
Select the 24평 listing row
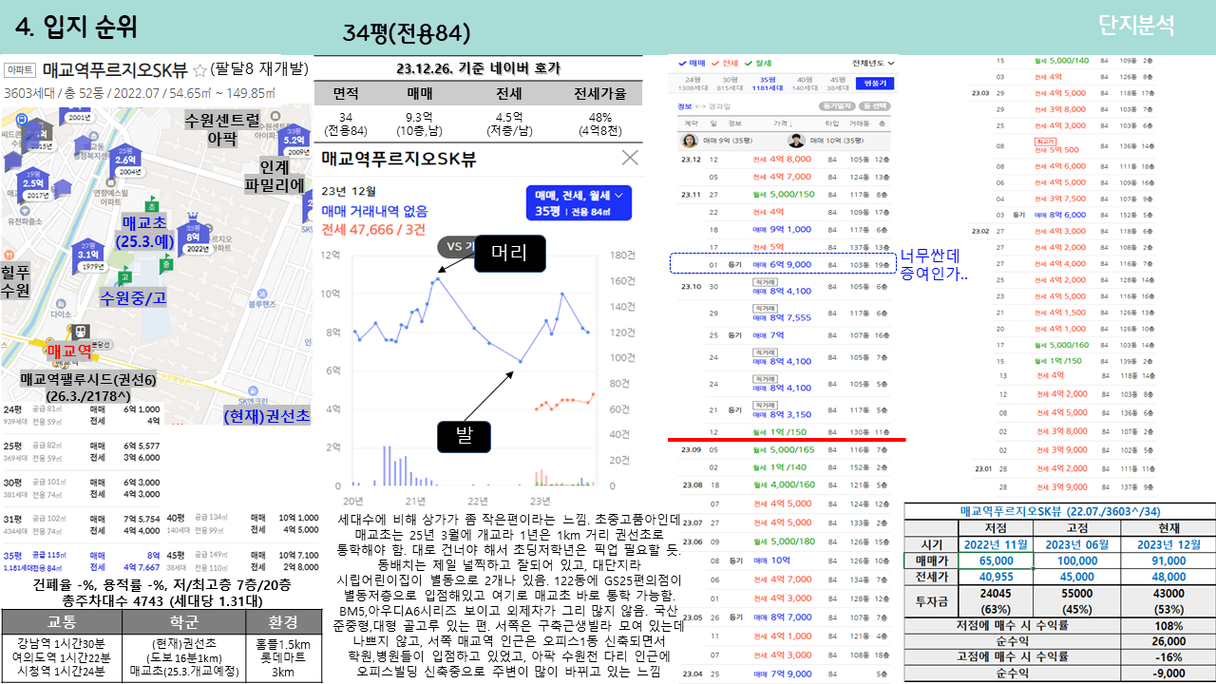click(81, 415)
